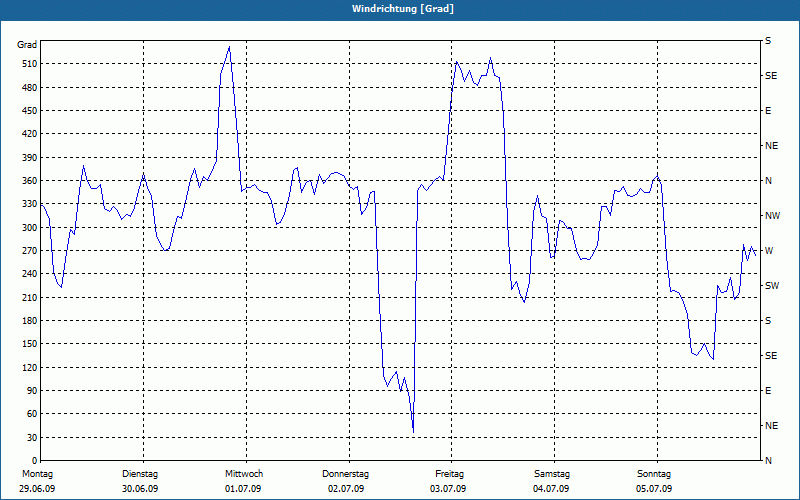Click the Grad unit label on the y-axis
This screenshot has width=800, height=500.
click(27, 45)
